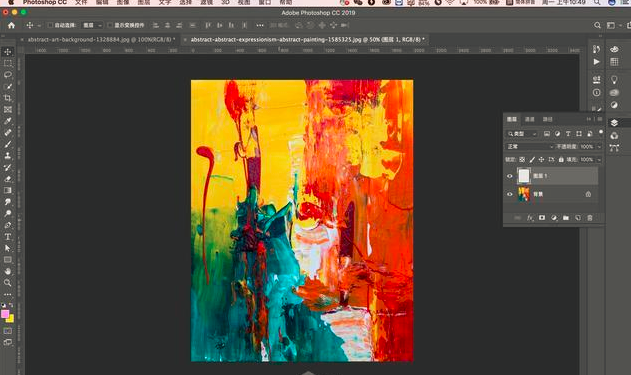Toggle visibility of the Background layer
631x375 pixels.
[x=509, y=194]
